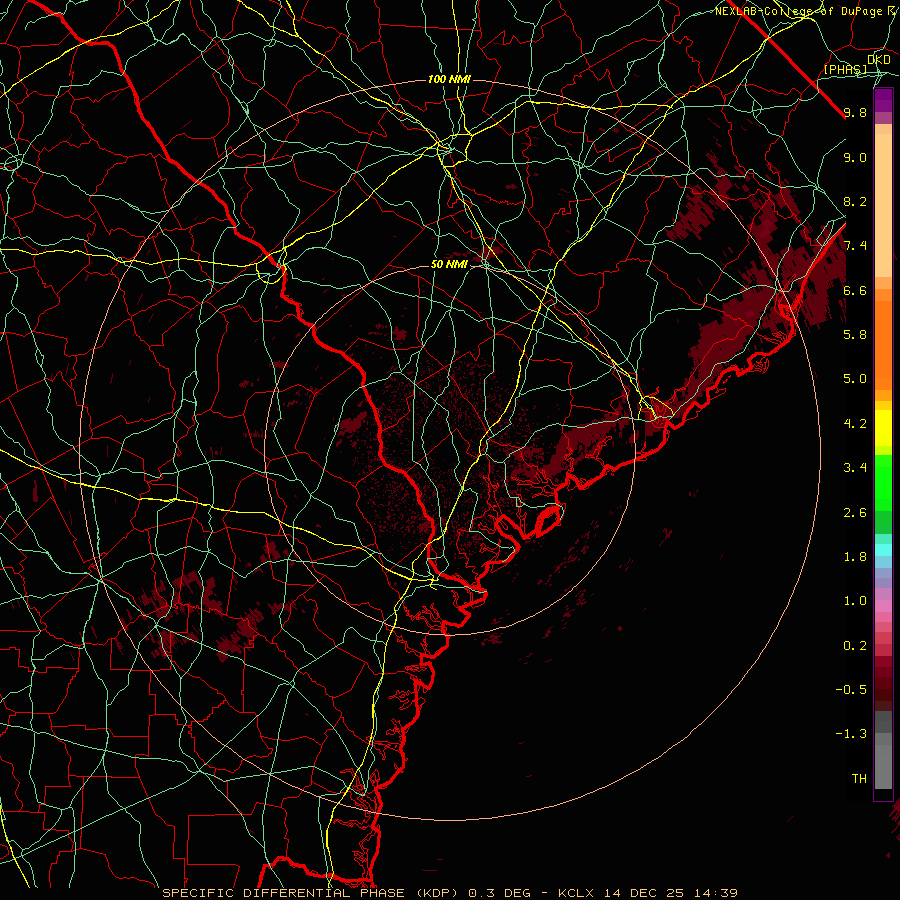Click the 5.0 value on the color scale

pos(855,379)
